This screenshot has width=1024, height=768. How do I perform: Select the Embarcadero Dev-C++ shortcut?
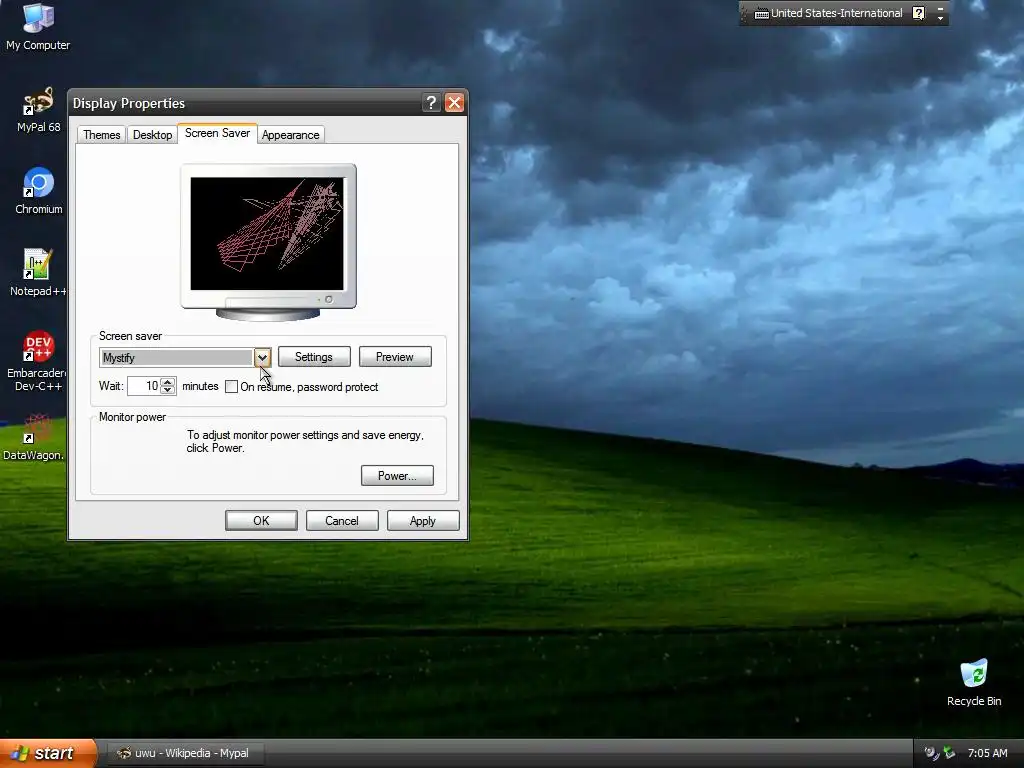point(38,360)
